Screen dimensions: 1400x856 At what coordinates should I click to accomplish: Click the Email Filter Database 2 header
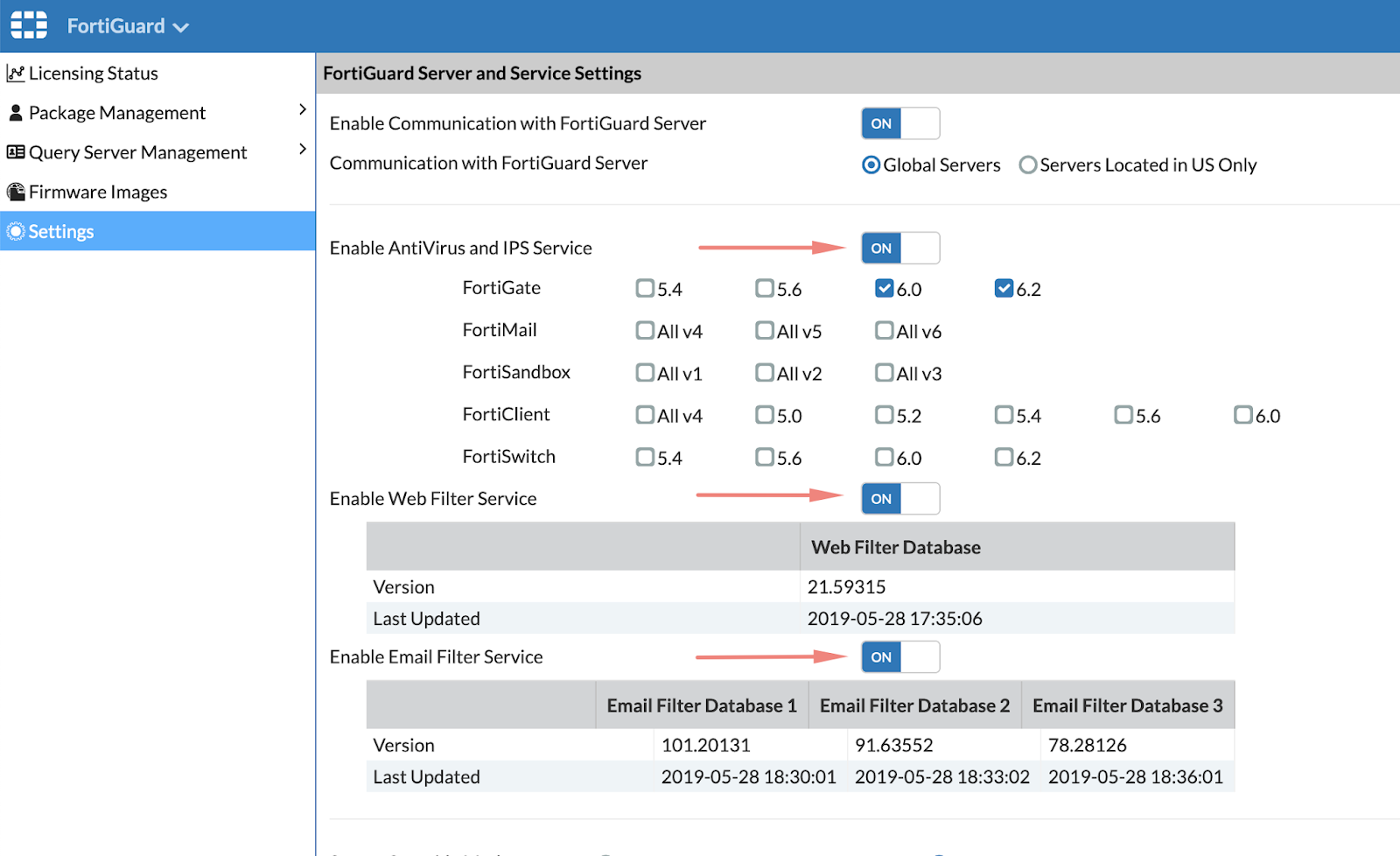coord(915,705)
